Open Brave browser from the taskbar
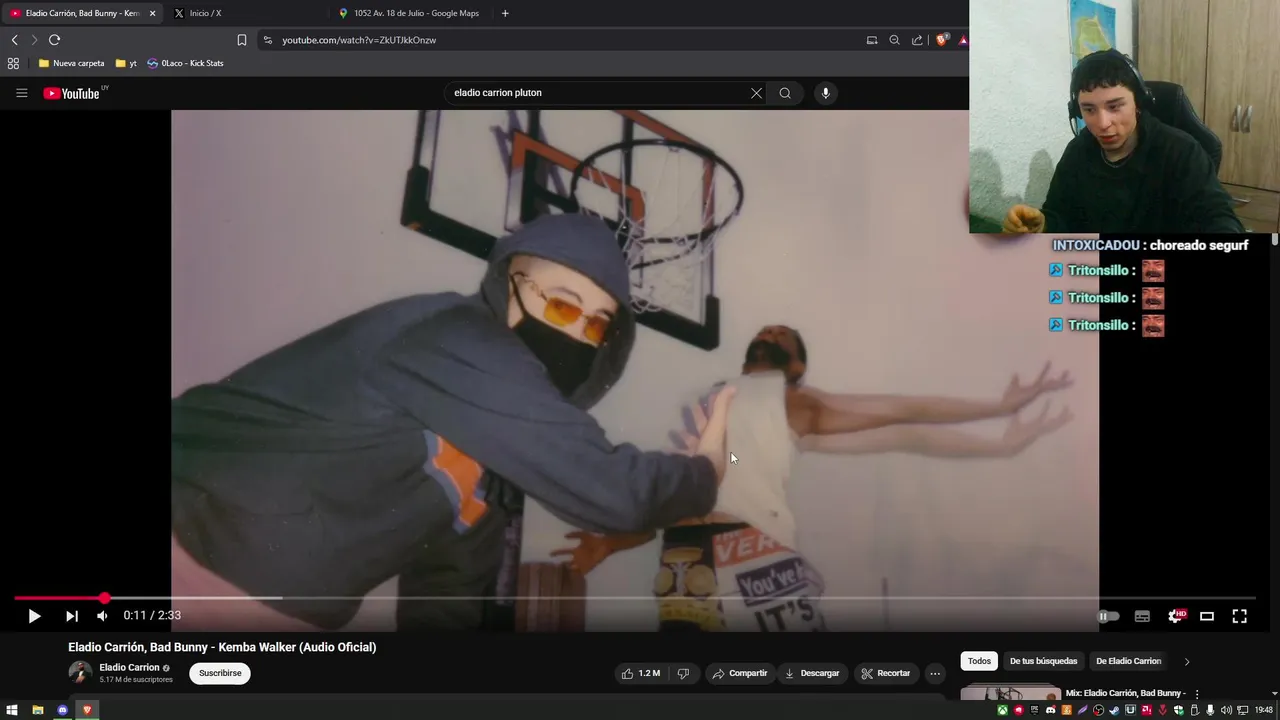This screenshot has height=720, width=1280. (87, 710)
